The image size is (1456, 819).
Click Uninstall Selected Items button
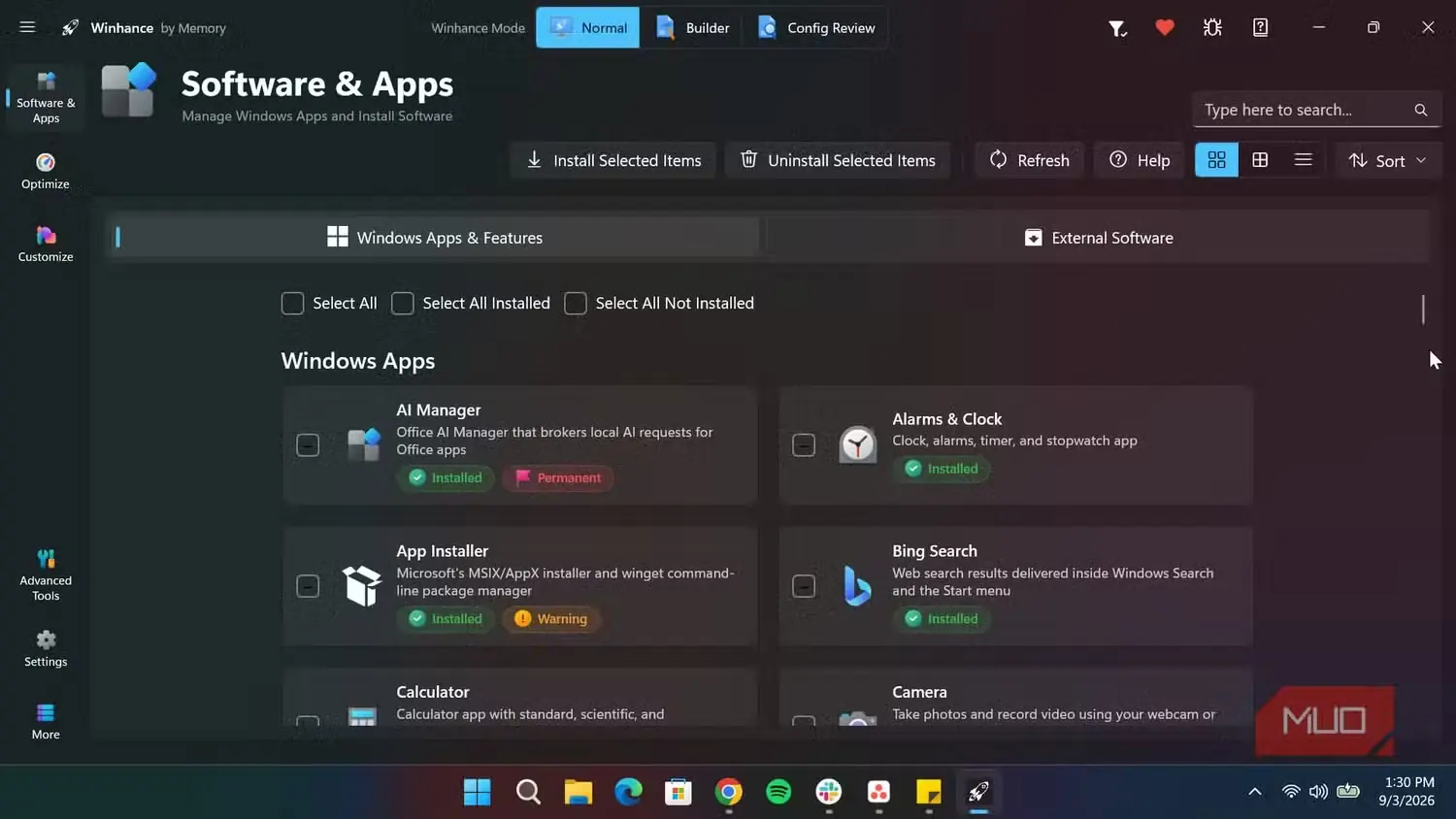click(838, 160)
